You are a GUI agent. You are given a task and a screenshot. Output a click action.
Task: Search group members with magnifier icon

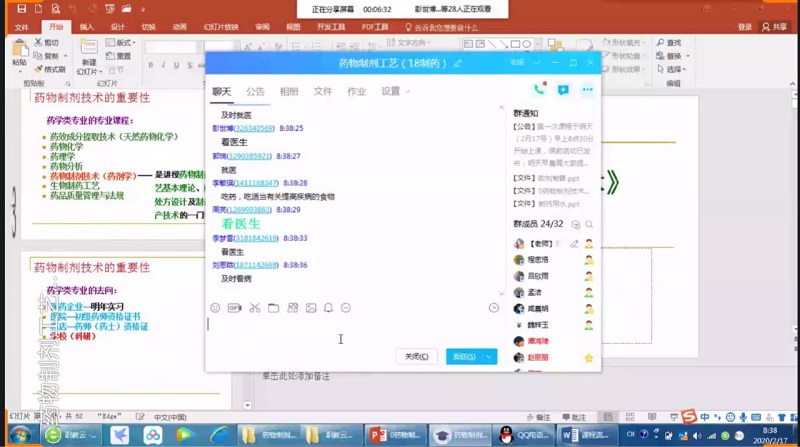tap(588, 224)
